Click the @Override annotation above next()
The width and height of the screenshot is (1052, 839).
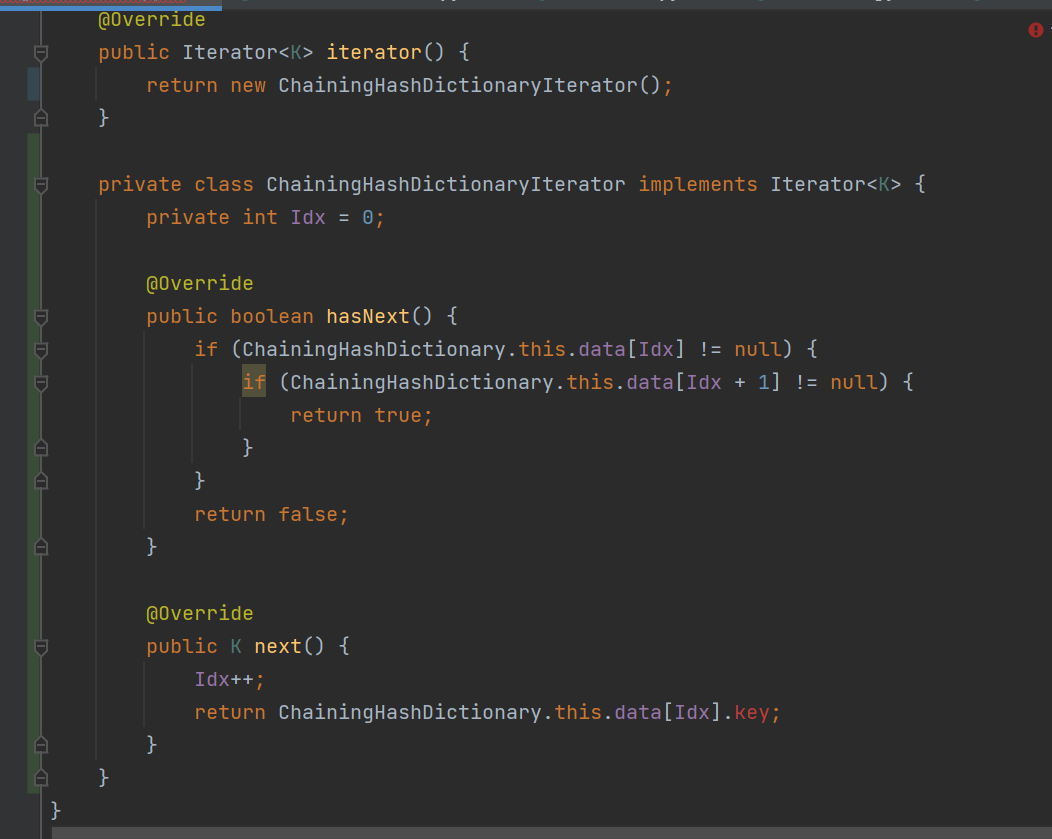click(199, 614)
